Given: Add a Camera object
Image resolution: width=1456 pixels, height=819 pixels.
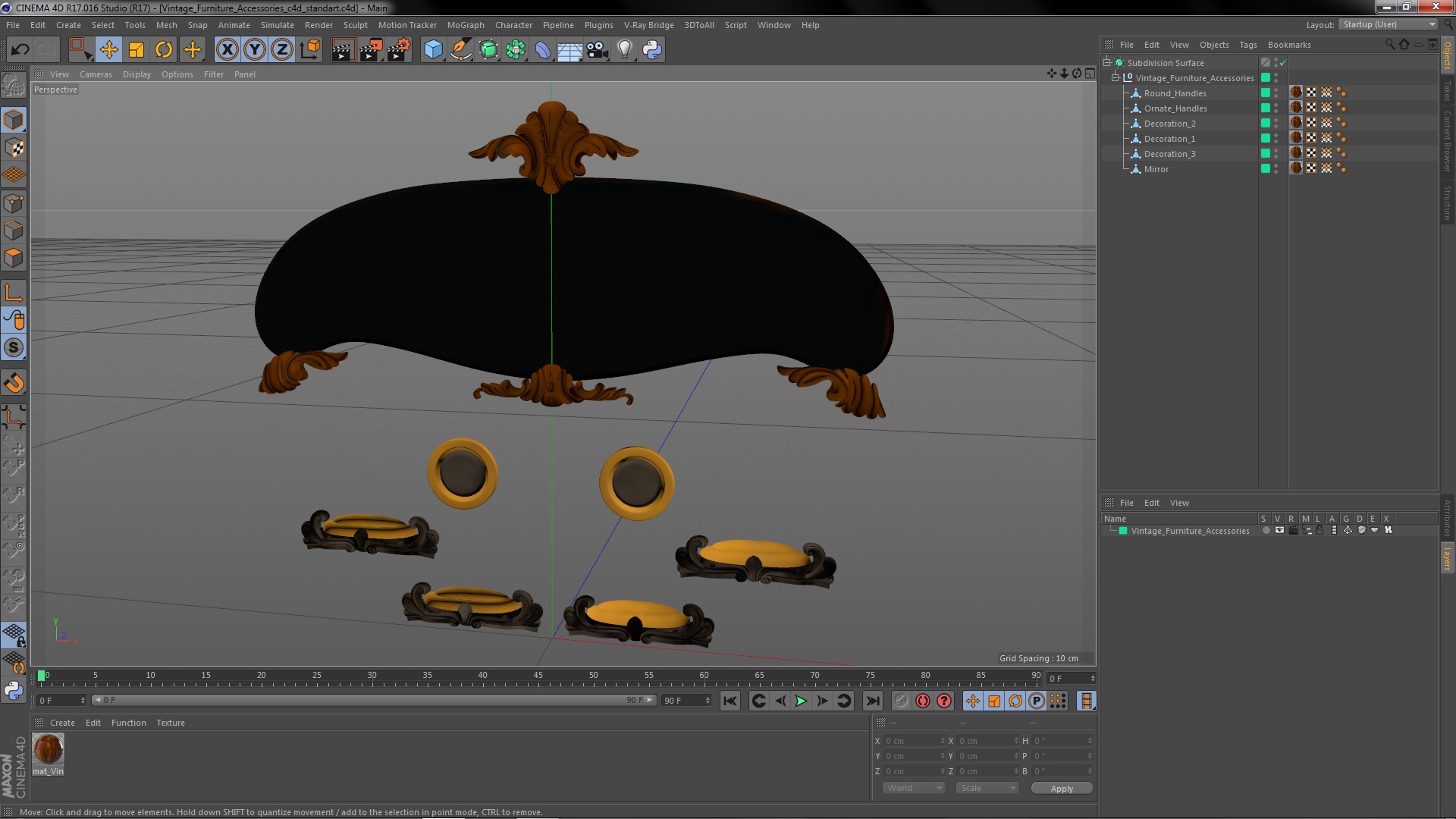Looking at the screenshot, I should [x=598, y=50].
